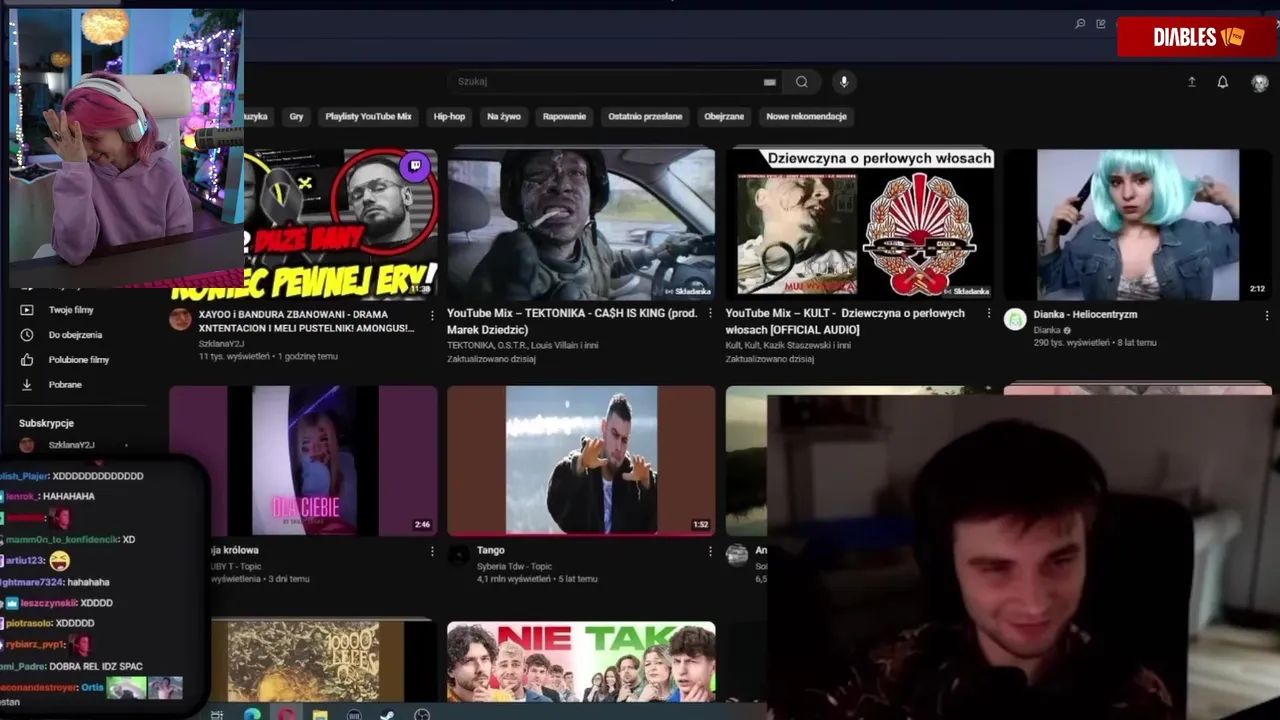The height and width of the screenshot is (720, 1280).
Task: Select the Hip-hop filter chip
Action: pos(449,117)
